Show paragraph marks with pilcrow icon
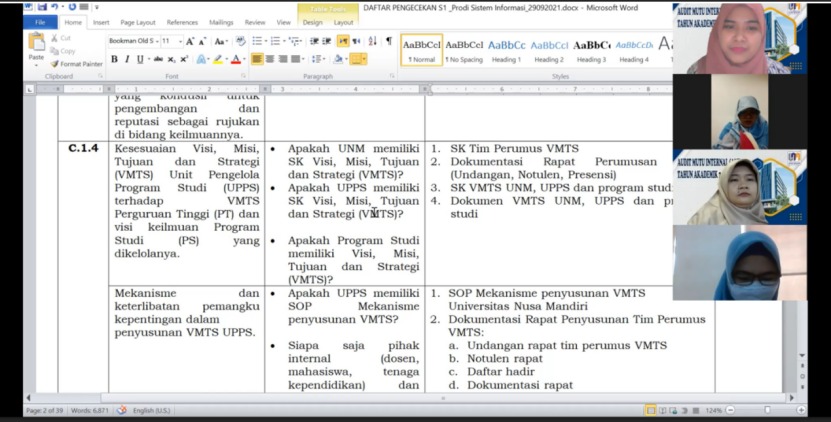This screenshot has height=422, width=831. coord(388,41)
